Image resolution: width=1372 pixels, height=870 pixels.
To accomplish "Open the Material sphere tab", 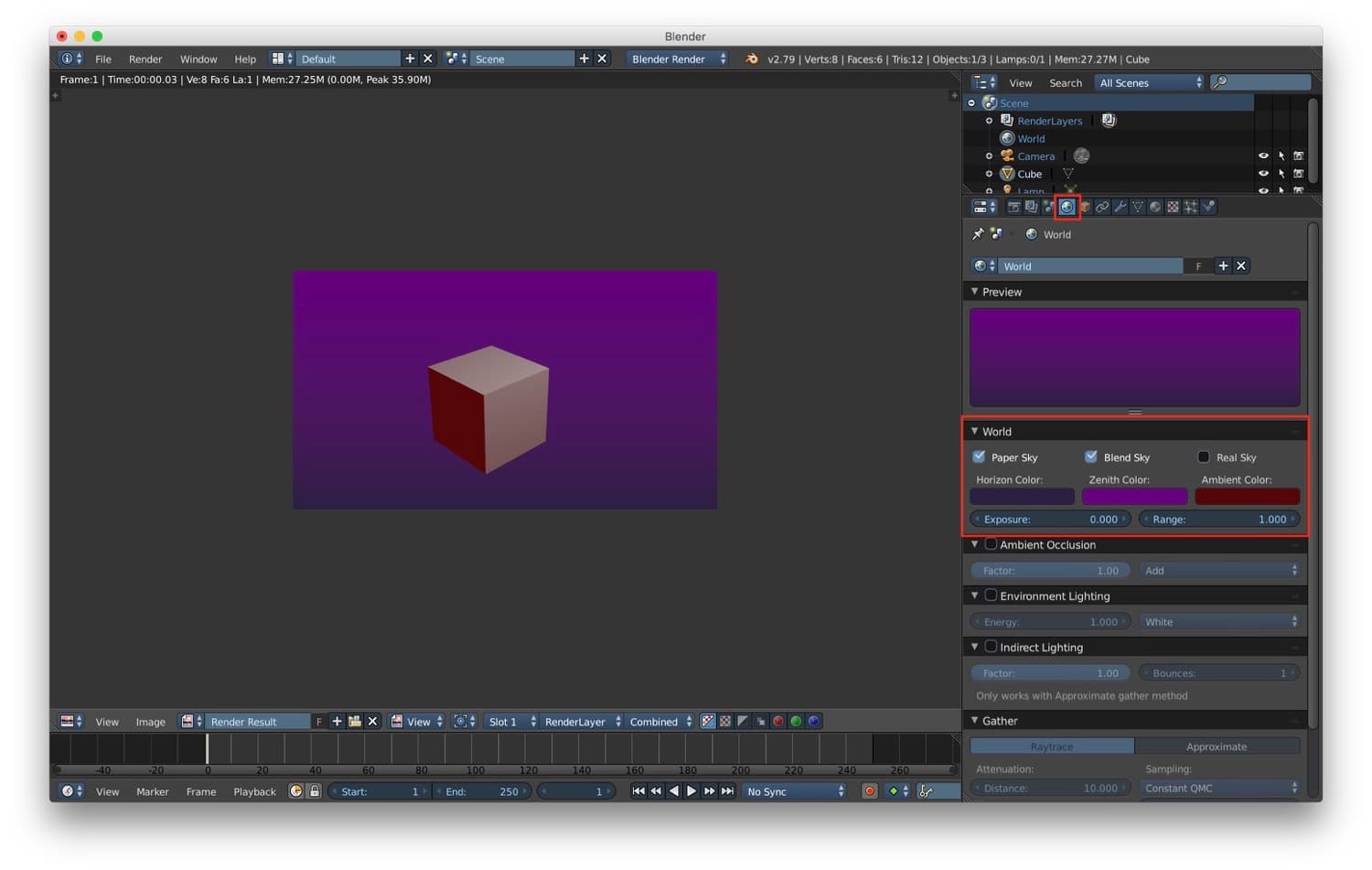I will pyautogui.click(x=1155, y=207).
